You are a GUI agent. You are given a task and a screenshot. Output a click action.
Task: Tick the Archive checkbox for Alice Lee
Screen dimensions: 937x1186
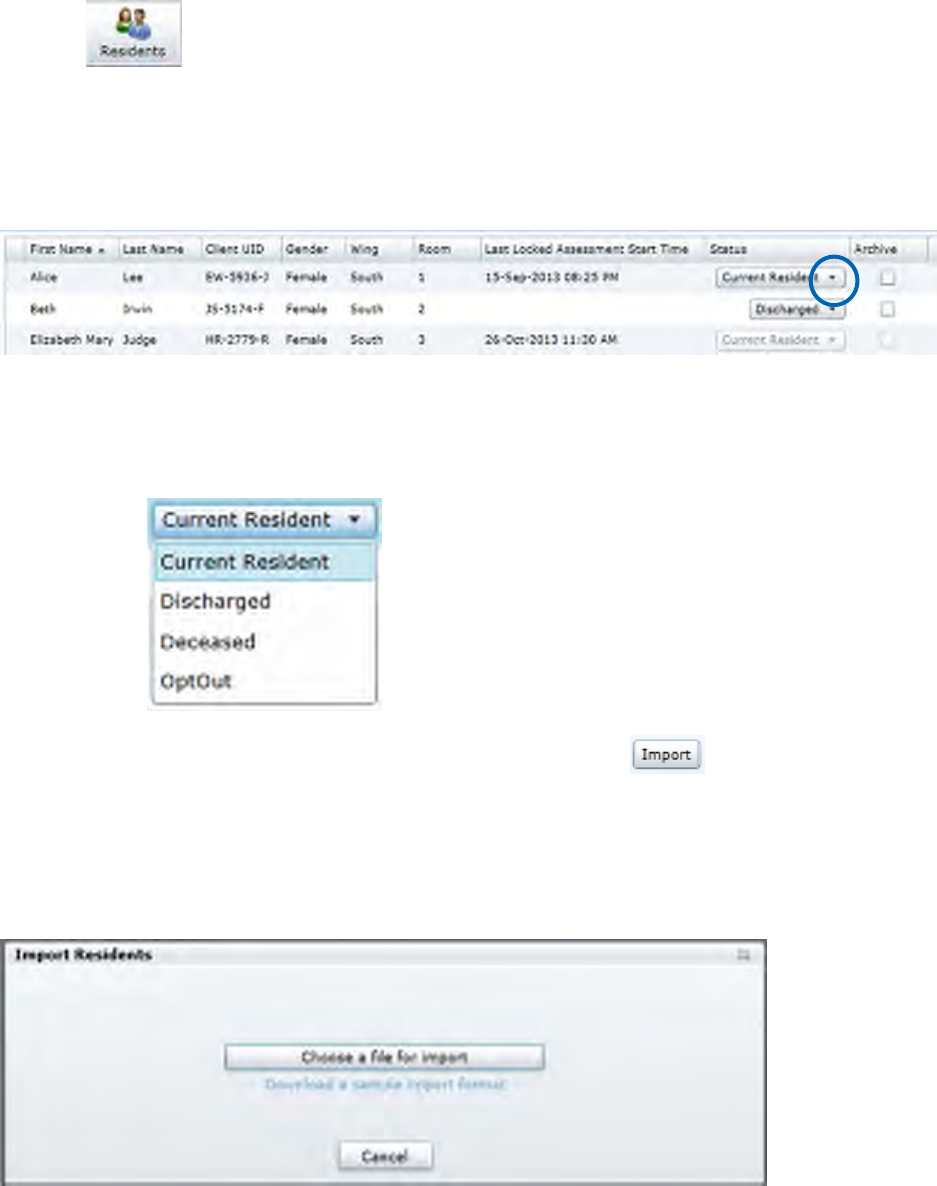tap(887, 278)
